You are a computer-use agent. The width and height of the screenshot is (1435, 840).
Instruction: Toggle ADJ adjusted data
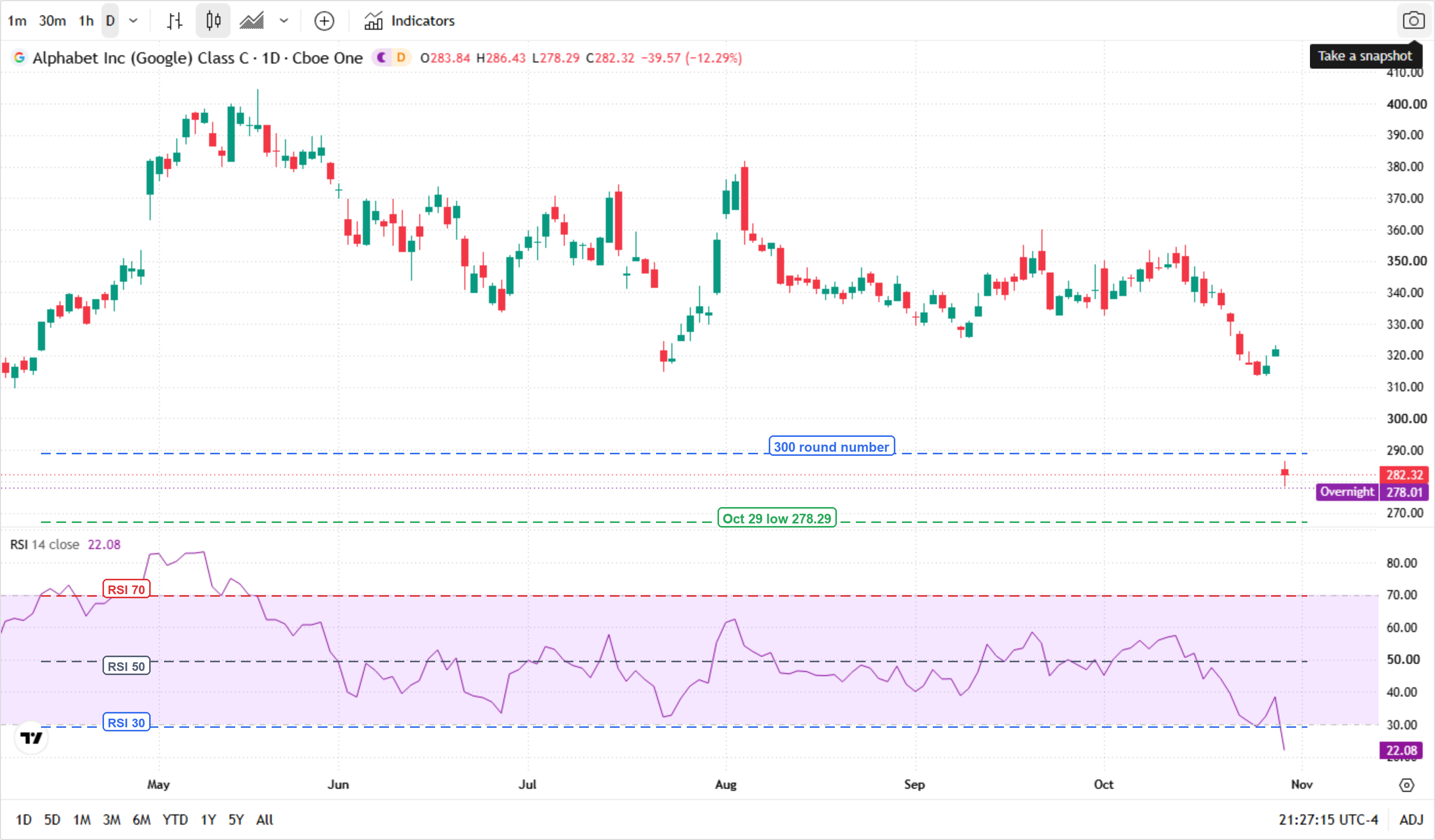[x=1411, y=820]
